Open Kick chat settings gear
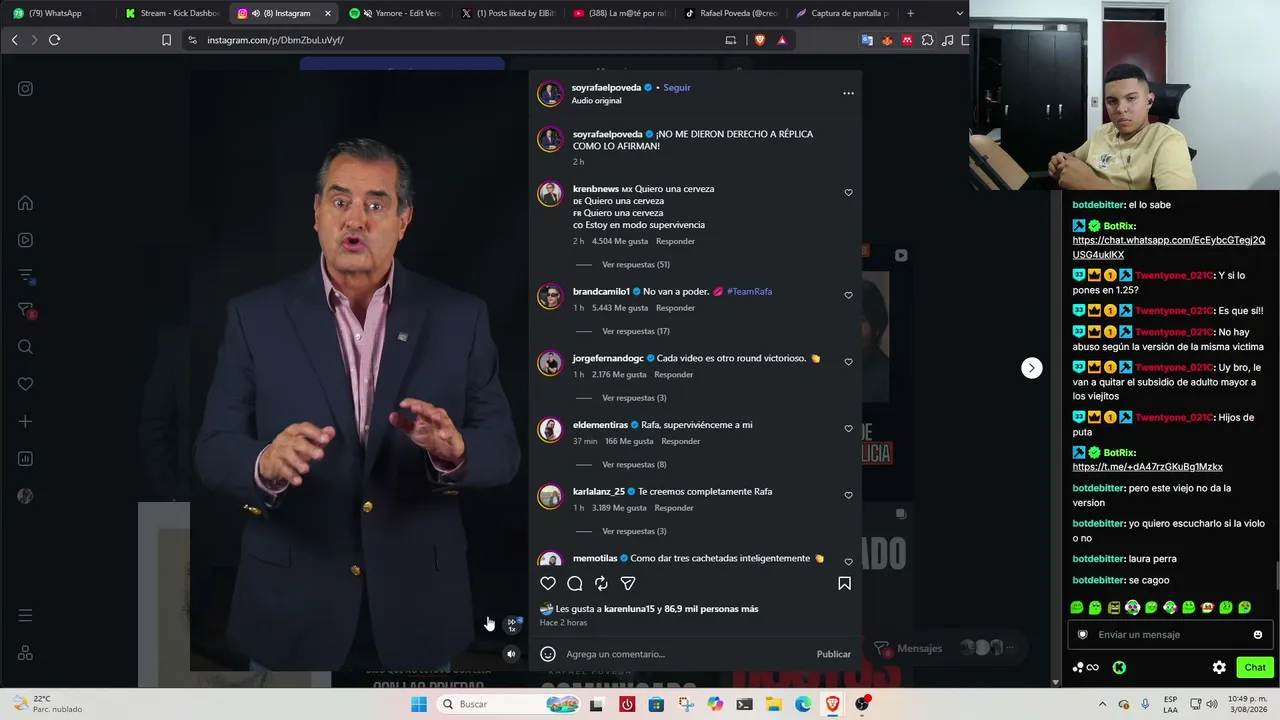This screenshot has width=1280, height=720. pos(1219,667)
